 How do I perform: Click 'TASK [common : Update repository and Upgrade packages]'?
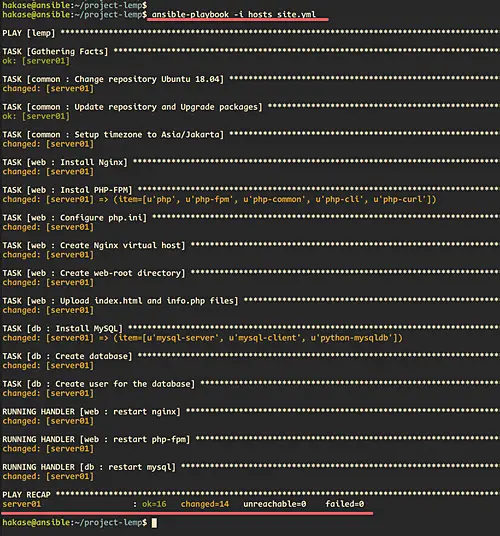pyautogui.click(x=132, y=107)
